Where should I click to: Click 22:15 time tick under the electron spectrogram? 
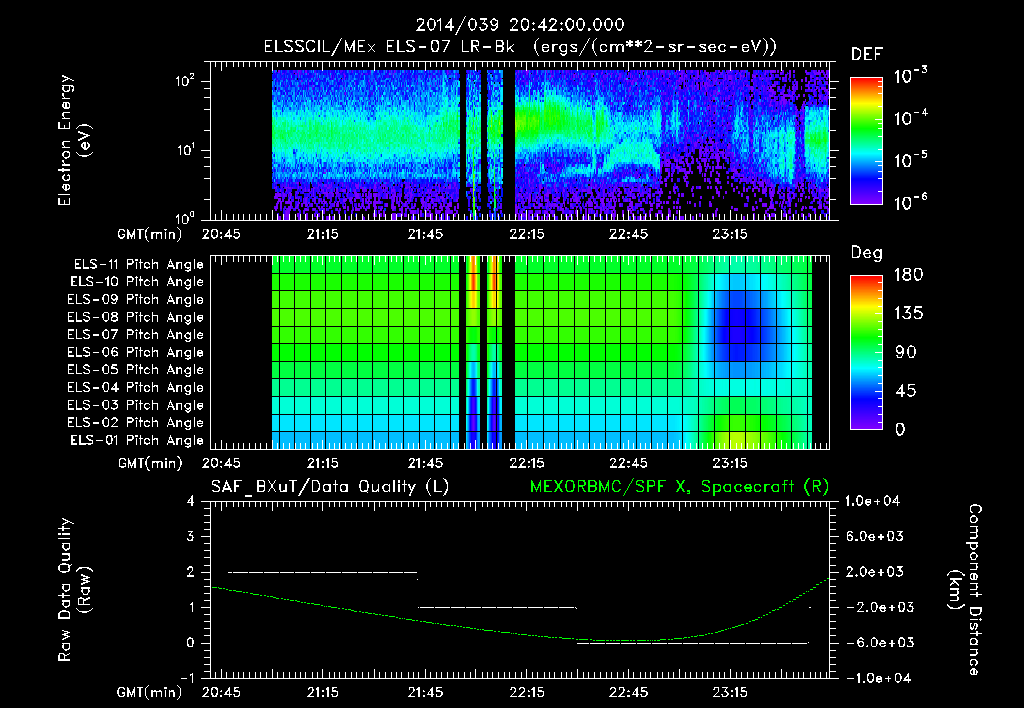point(526,234)
